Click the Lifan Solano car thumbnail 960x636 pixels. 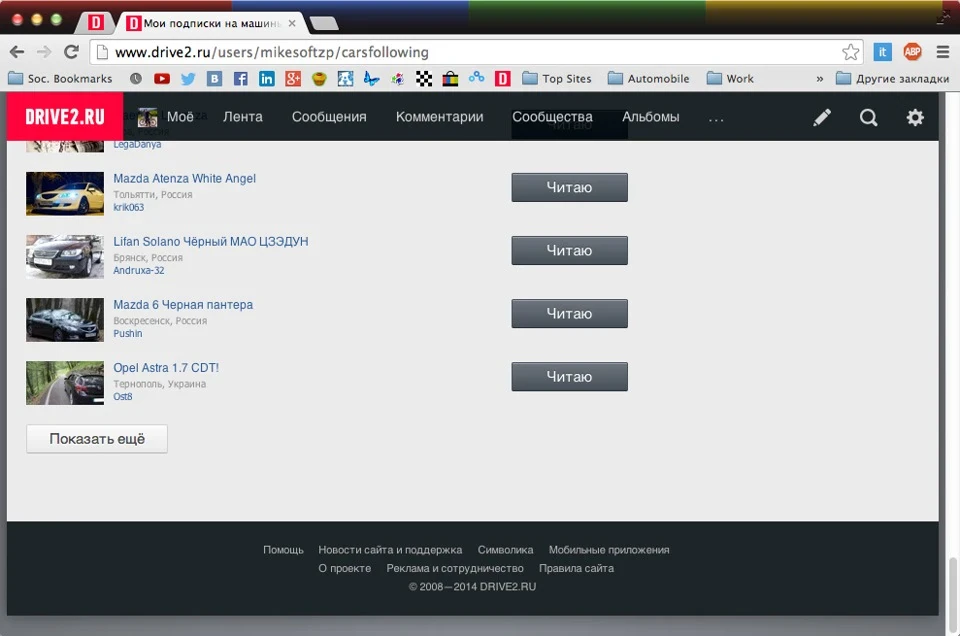[x=65, y=256]
